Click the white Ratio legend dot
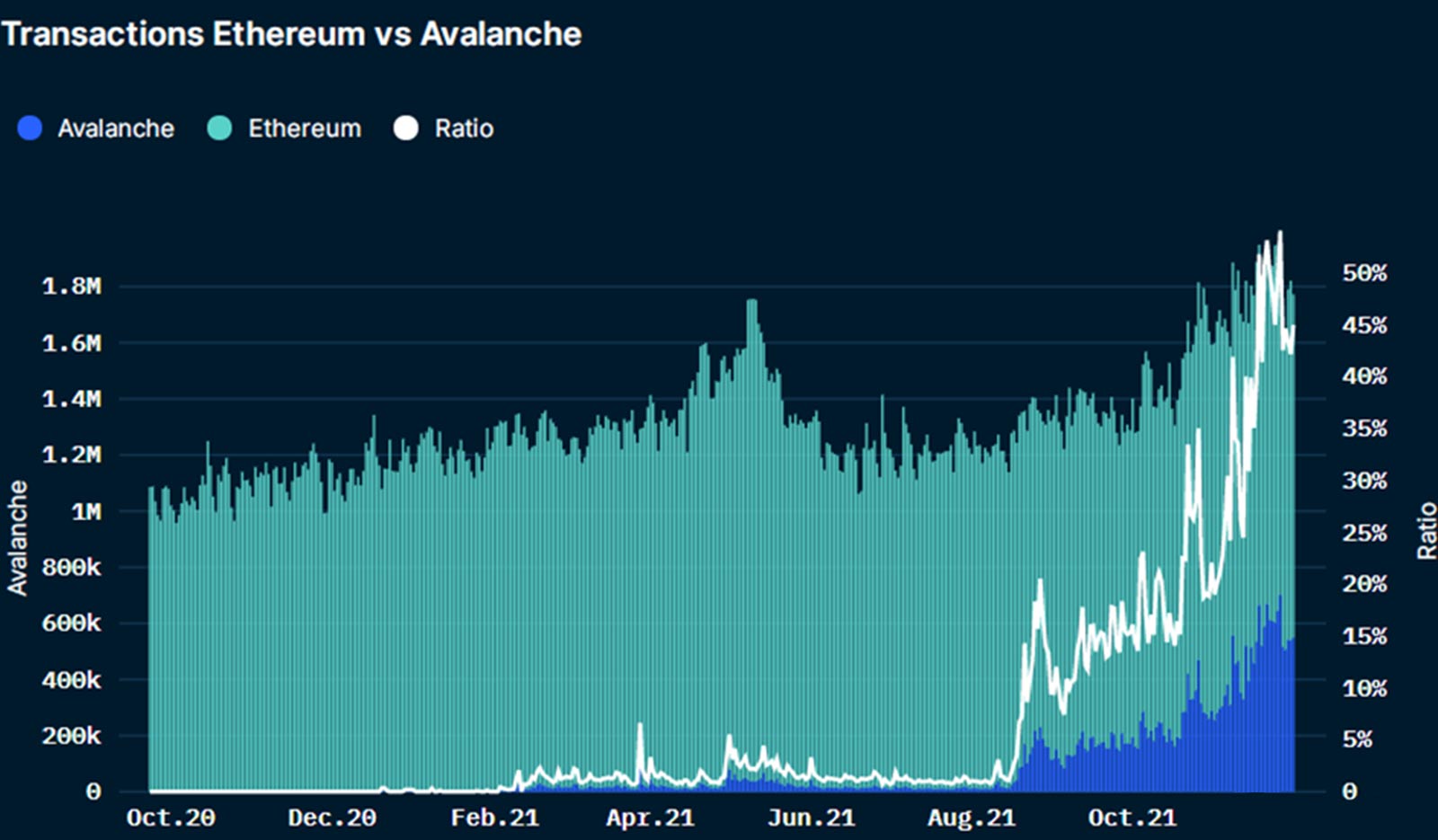The image size is (1438, 840). pyautogui.click(x=406, y=128)
